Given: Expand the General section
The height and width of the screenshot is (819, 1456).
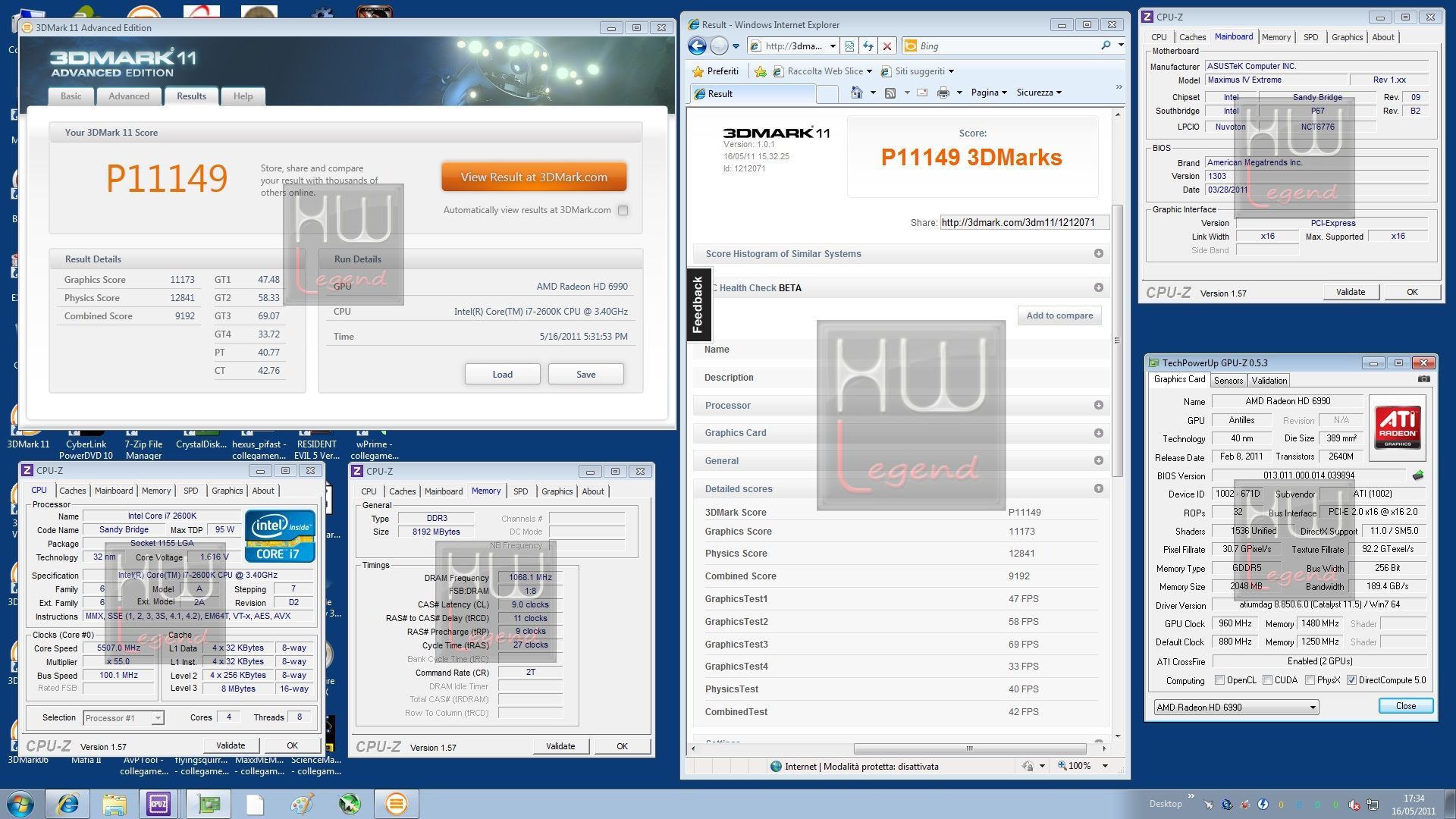Looking at the screenshot, I should (x=1098, y=460).
